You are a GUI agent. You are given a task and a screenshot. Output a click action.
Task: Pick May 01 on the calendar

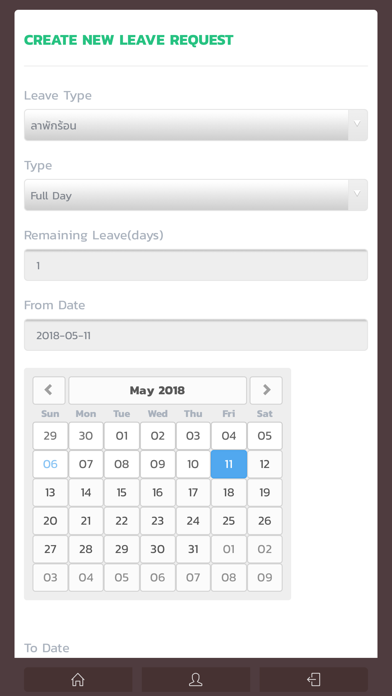(122, 436)
